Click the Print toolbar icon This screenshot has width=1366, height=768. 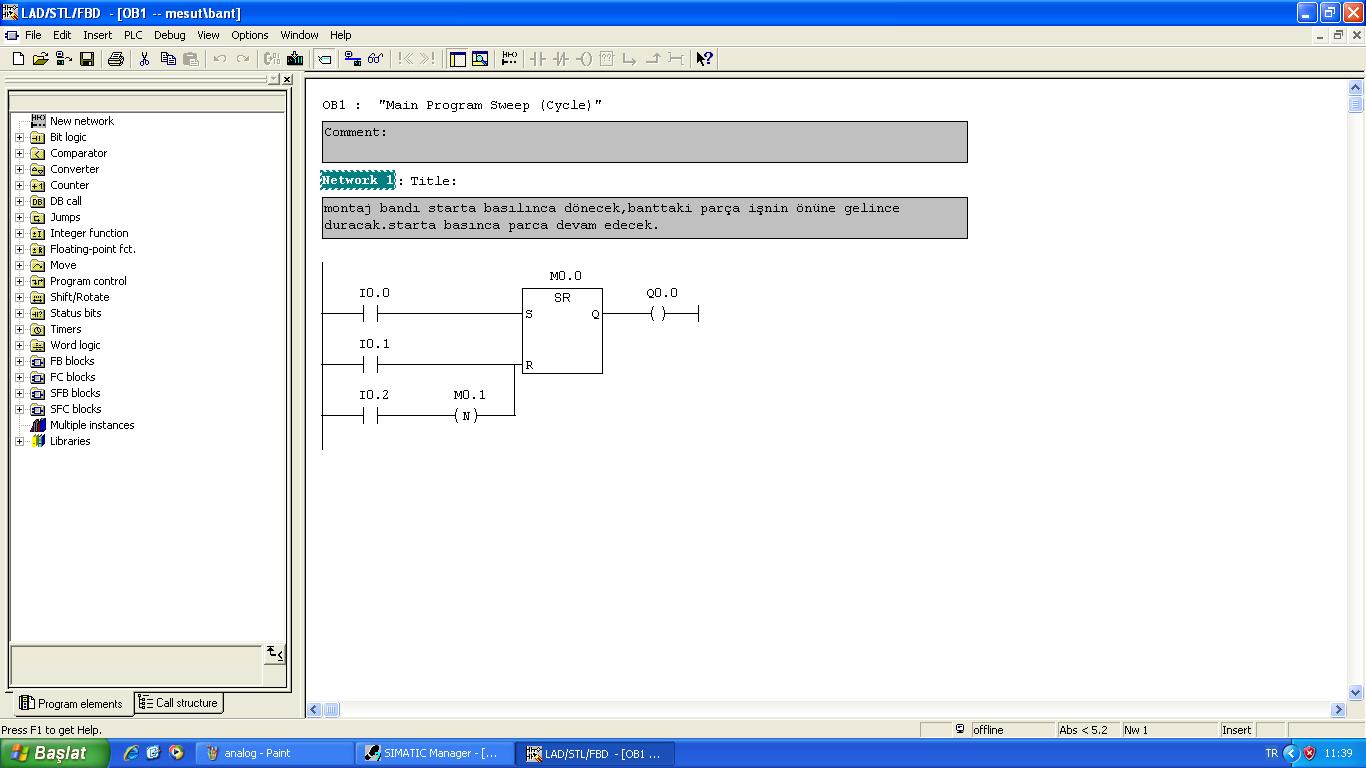[x=115, y=59]
